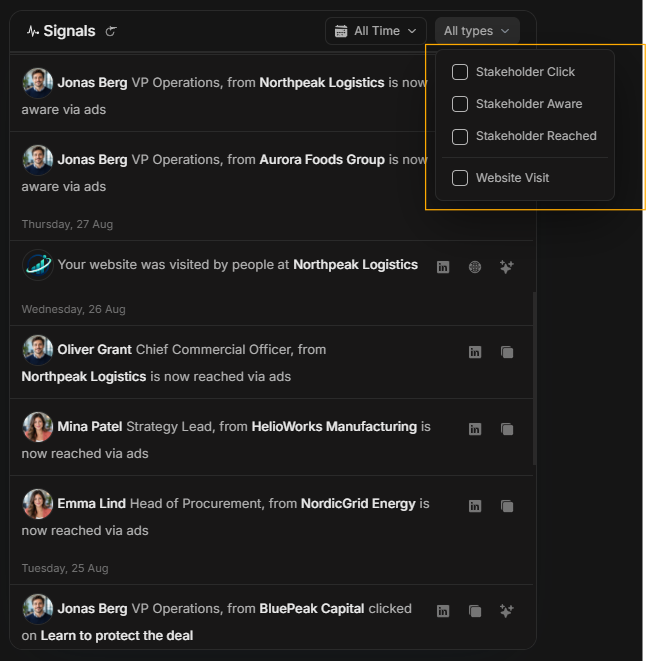Image resolution: width=646 pixels, height=661 pixels.
Task: Click the Wednesday, 26 Aug date header
Action: (x=73, y=309)
